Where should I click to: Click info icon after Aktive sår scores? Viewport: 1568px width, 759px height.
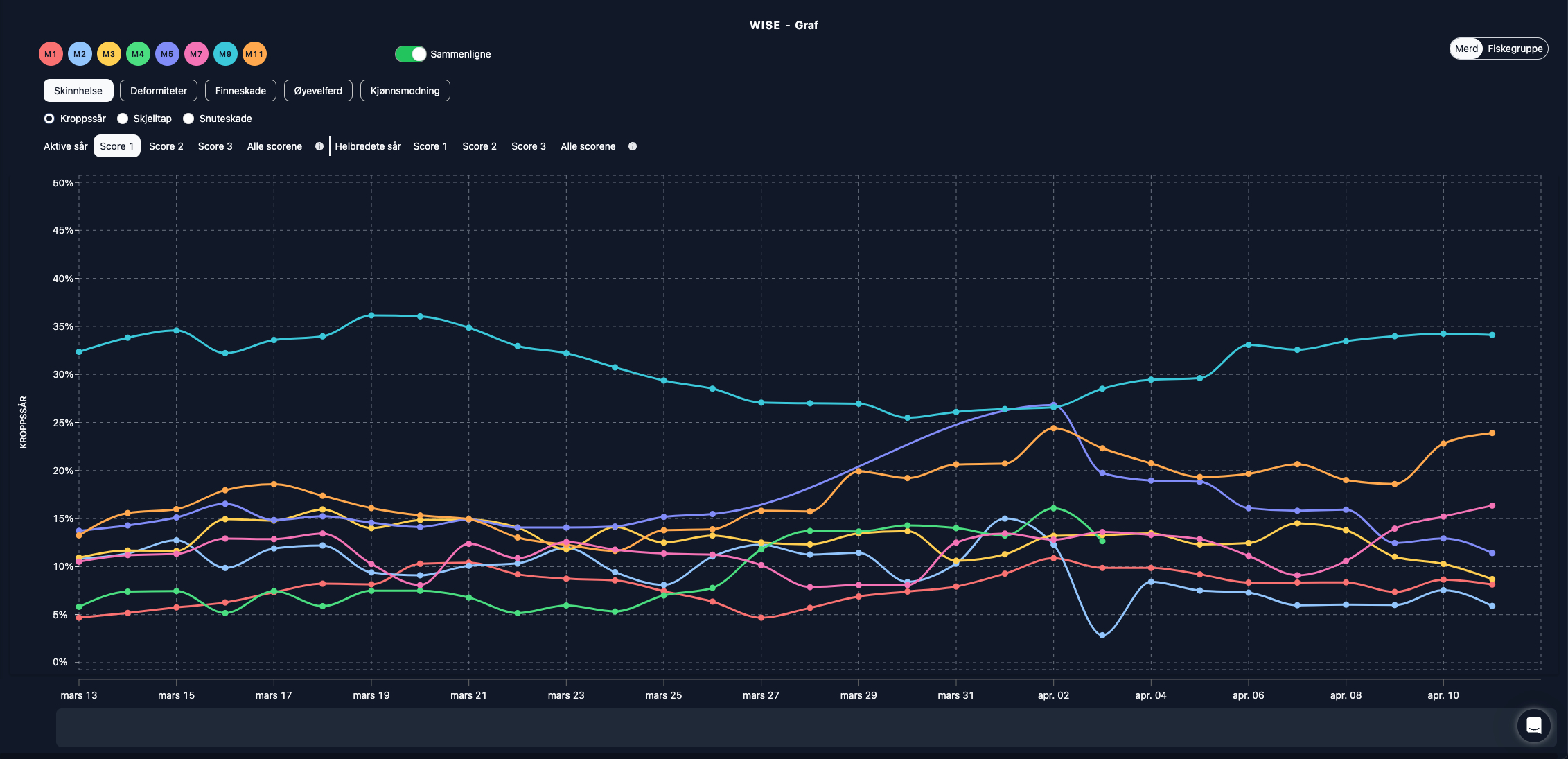(319, 146)
